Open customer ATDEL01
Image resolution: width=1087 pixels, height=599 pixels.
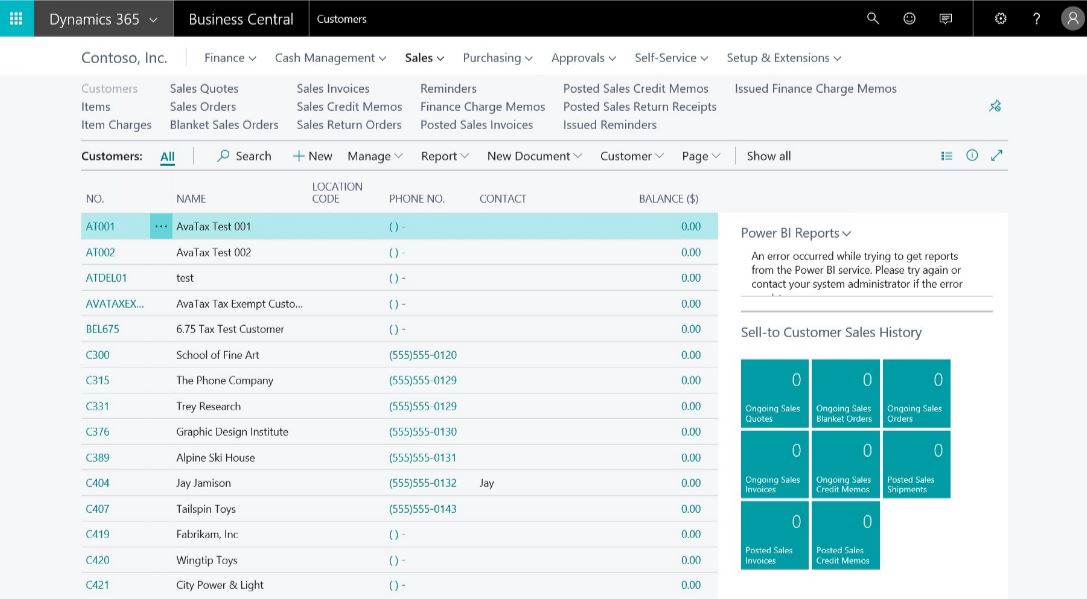[106, 278]
